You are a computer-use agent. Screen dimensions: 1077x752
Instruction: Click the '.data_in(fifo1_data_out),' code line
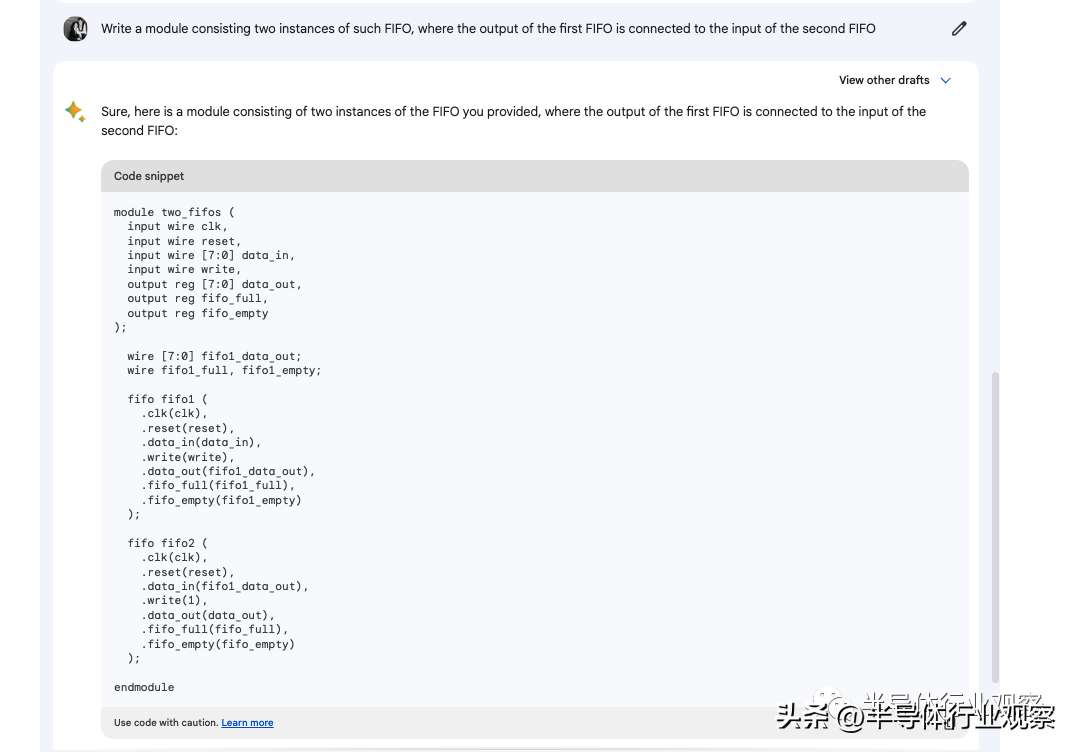225,586
